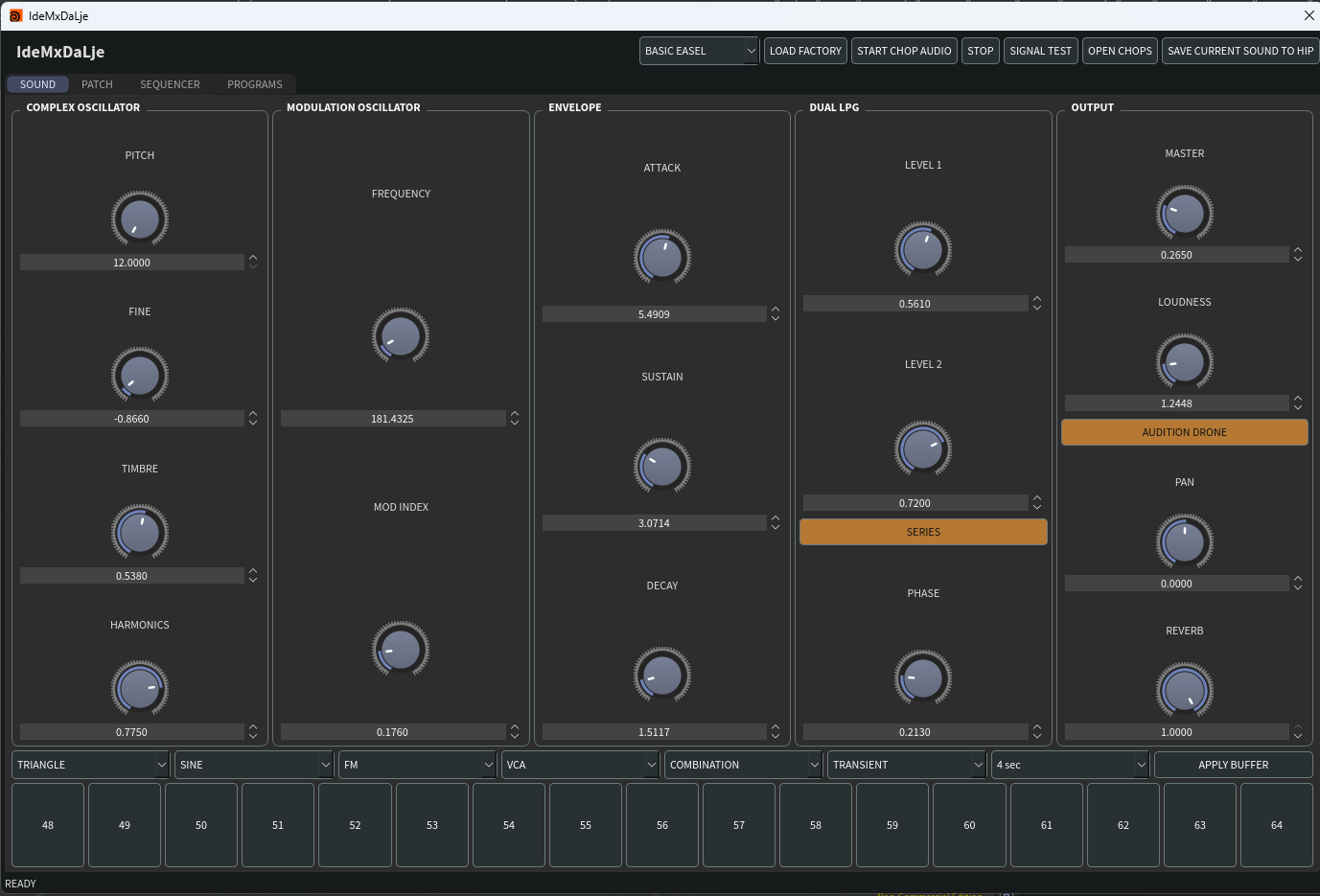Image resolution: width=1320 pixels, height=896 pixels.
Task: Trigger note pad 52
Action: click(x=355, y=825)
